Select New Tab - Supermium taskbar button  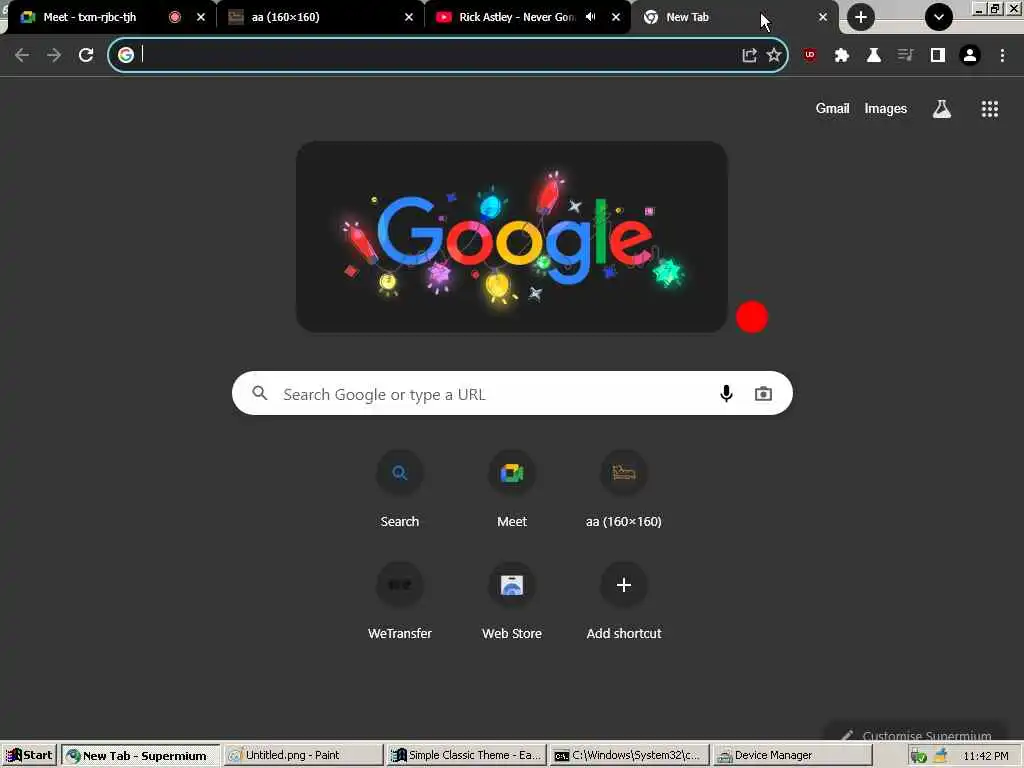[140, 756]
